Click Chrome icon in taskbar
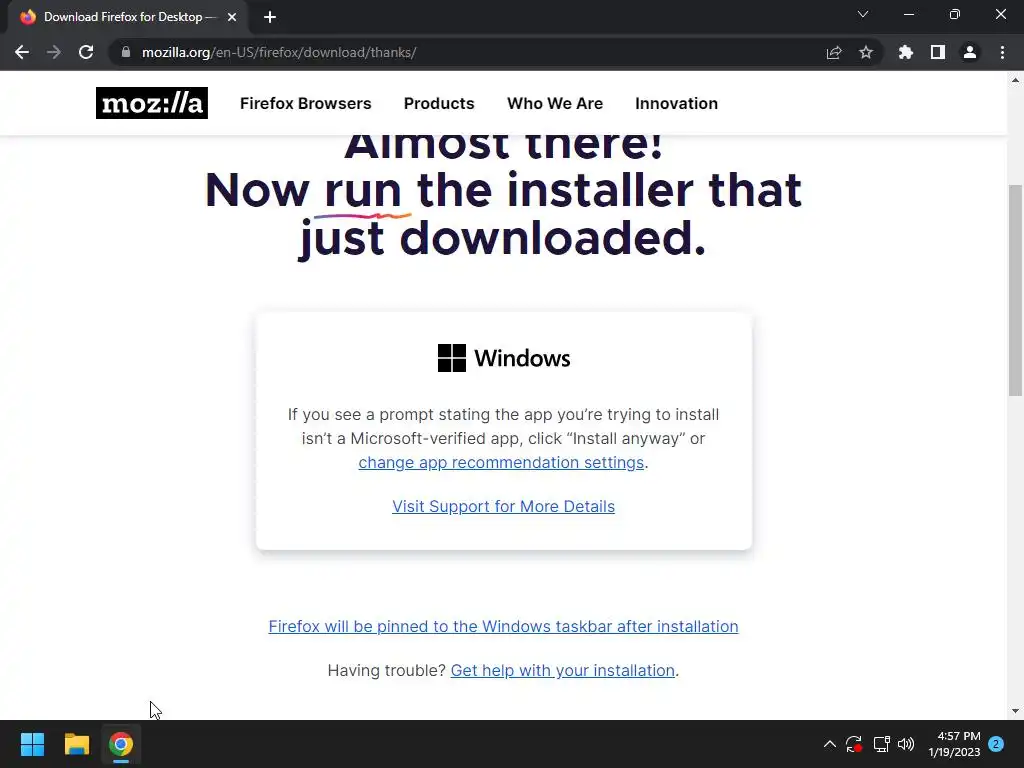The width and height of the screenshot is (1024, 768). 121,744
